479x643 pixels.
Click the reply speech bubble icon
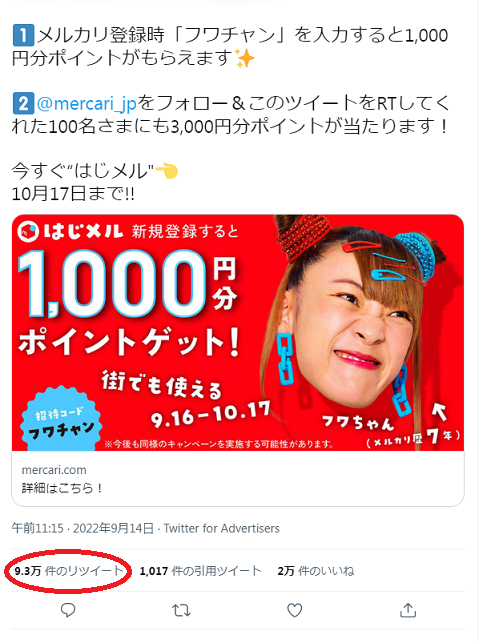pos(68,610)
